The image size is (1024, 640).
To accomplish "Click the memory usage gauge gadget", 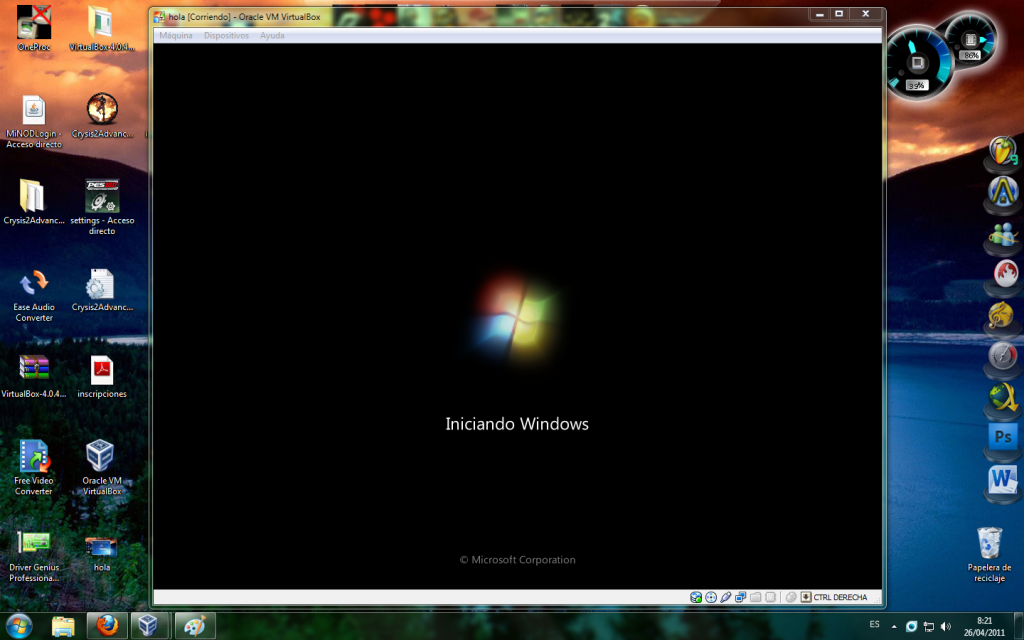I will pos(970,39).
